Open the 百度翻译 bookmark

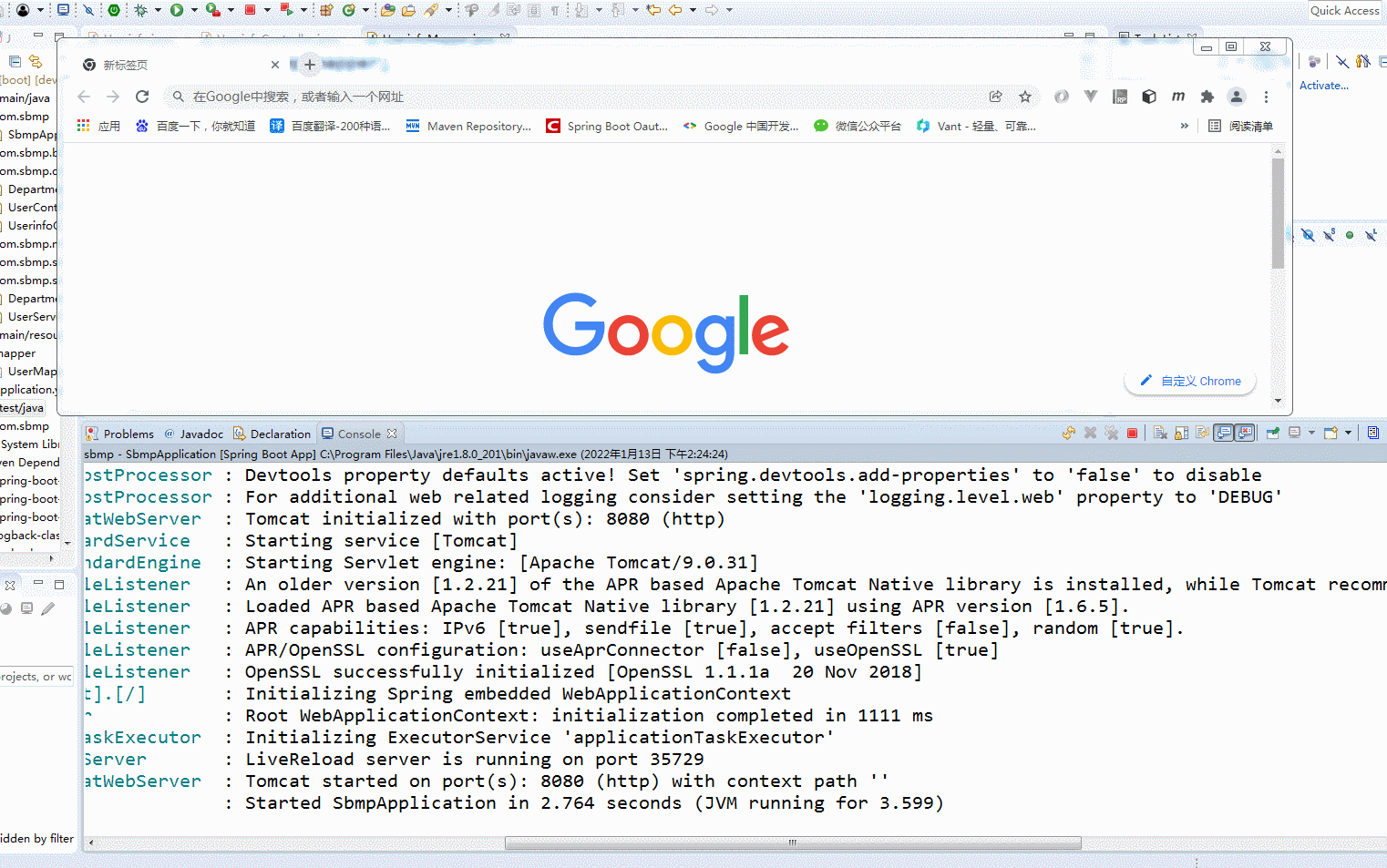(x=330, y=126)
